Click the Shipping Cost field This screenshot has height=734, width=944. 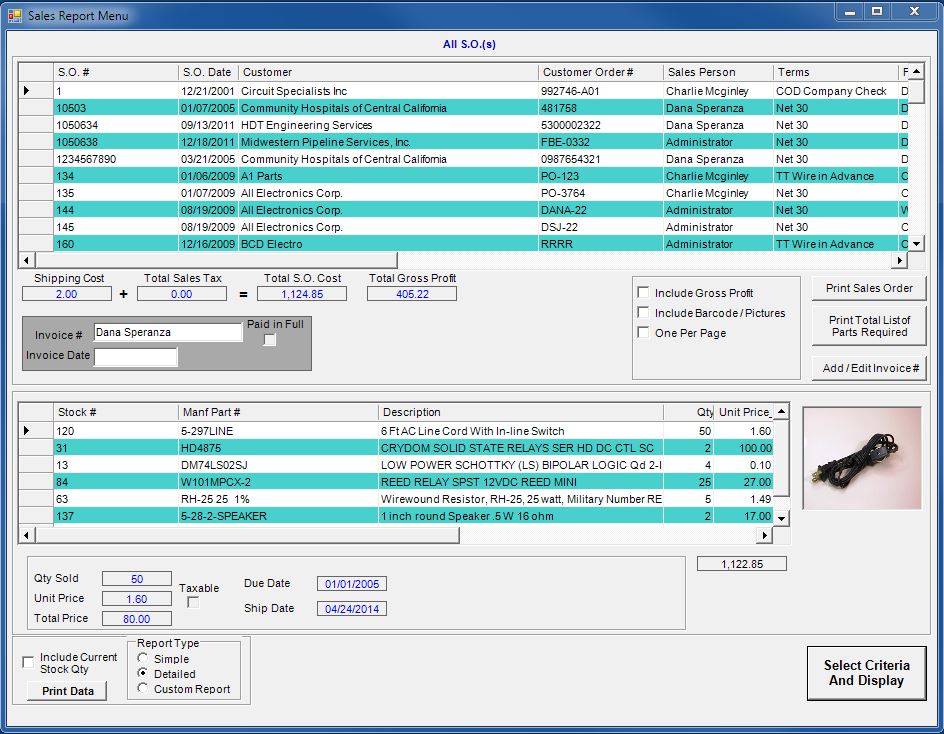point(67,294)
